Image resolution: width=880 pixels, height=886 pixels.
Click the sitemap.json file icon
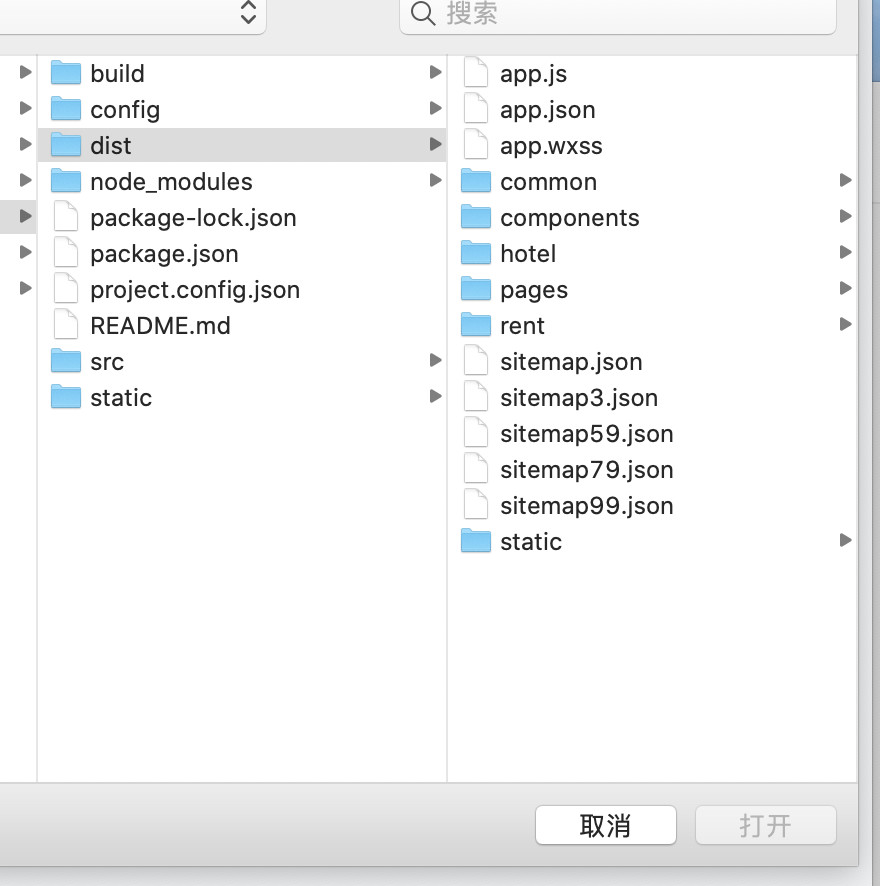(x=475, y=361)
